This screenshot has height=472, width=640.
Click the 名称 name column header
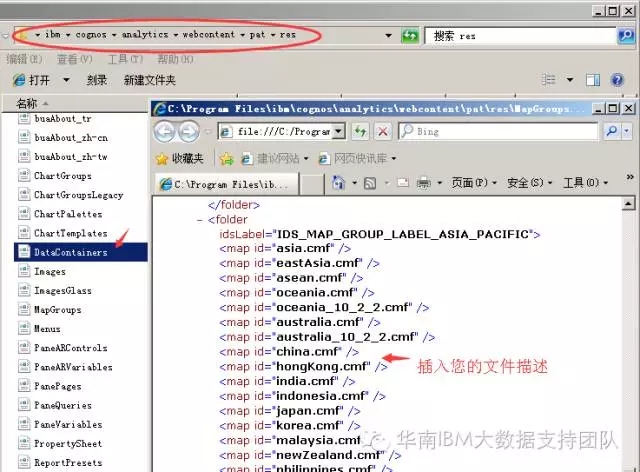pos(27,103)
